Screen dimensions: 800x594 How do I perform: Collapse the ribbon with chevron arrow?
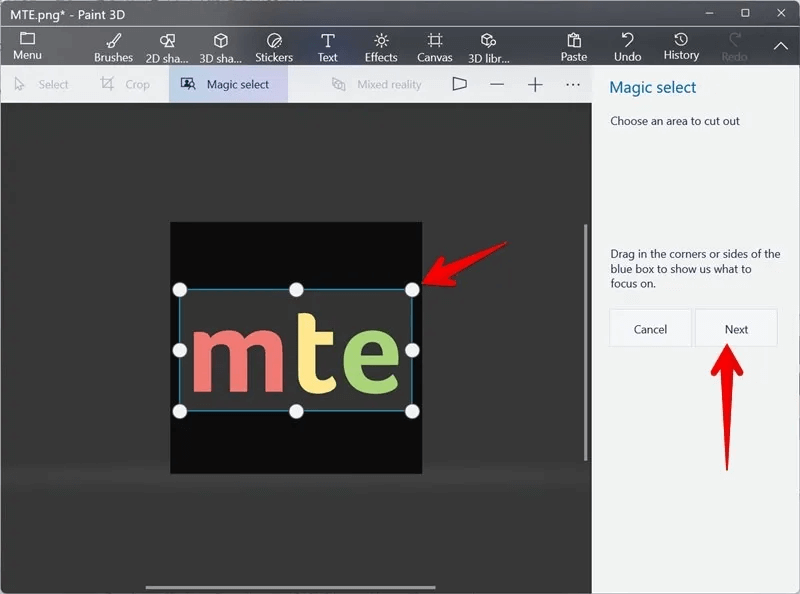pos(780,46)
